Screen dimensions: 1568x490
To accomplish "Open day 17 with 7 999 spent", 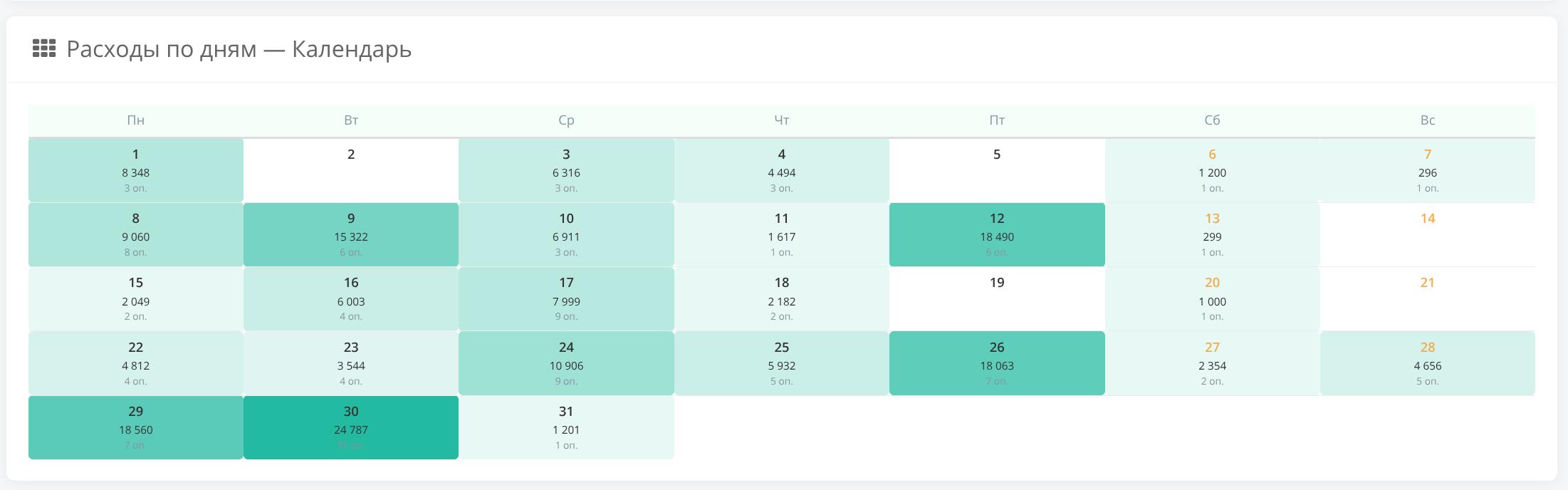I will point(566,298).
